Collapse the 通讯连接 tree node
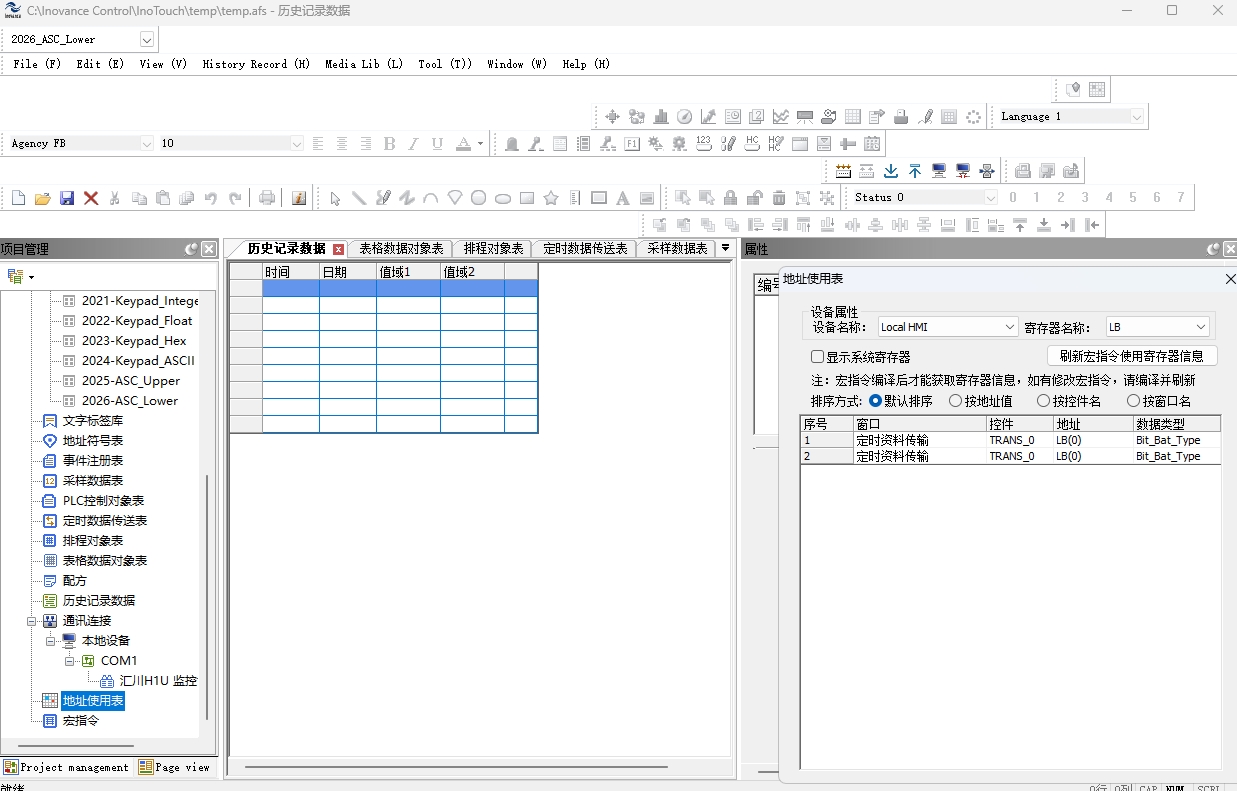The width and height of the screenshot is (1237, 791). (x=32, y=621)
